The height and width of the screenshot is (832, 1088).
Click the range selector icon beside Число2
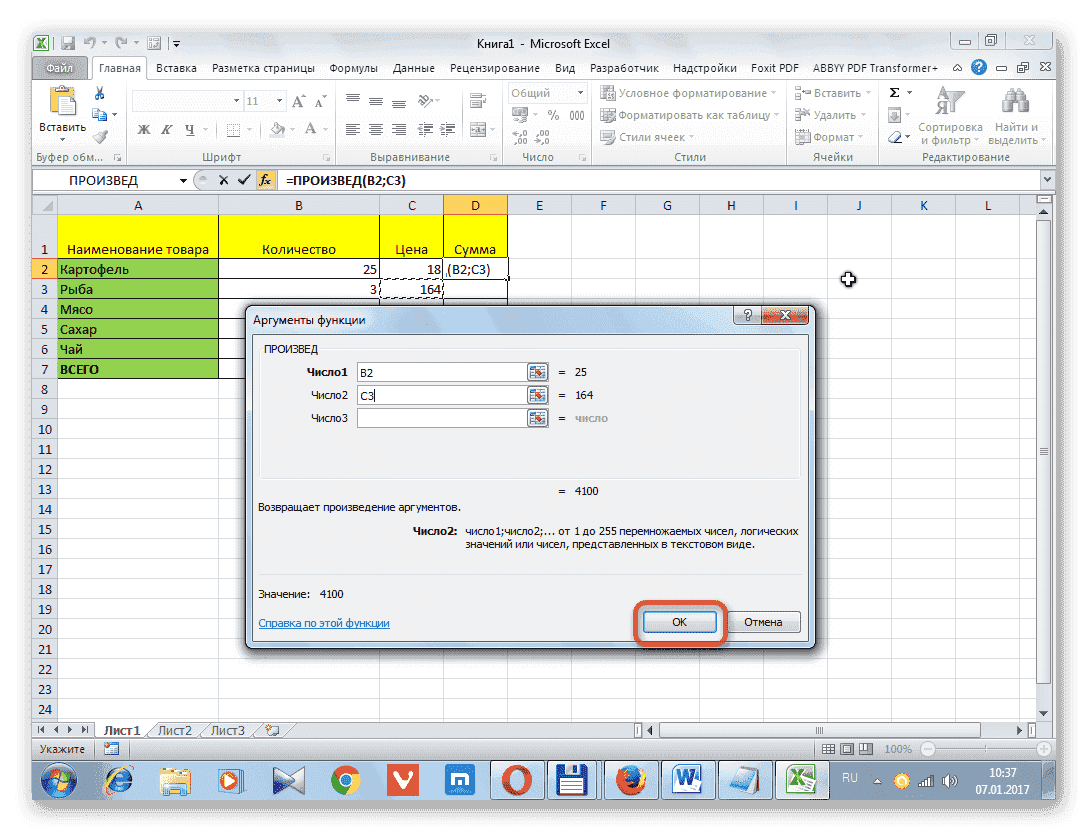pyautogui.click(x=537, y=395)
